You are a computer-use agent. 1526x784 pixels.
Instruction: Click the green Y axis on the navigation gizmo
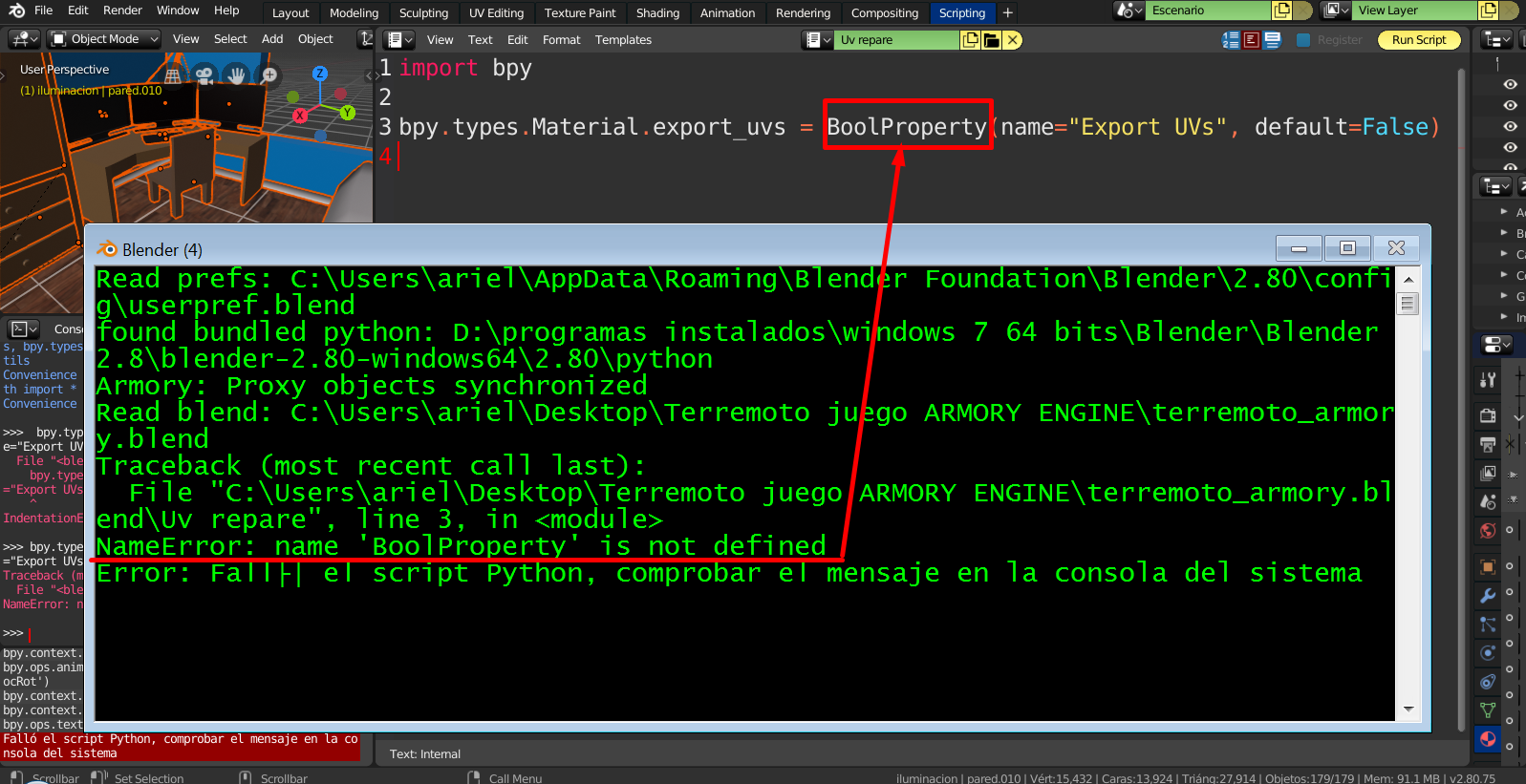[x=347, y=113]
